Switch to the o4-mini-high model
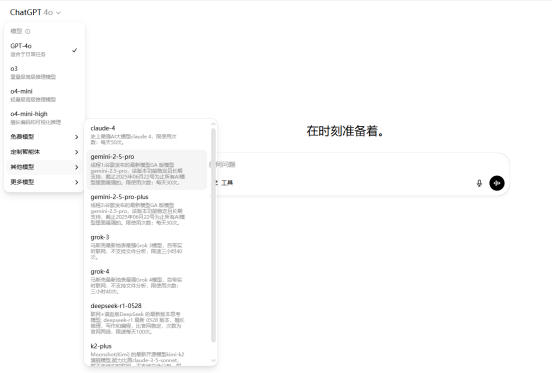 pyautogui.click(x=44, y=118)
